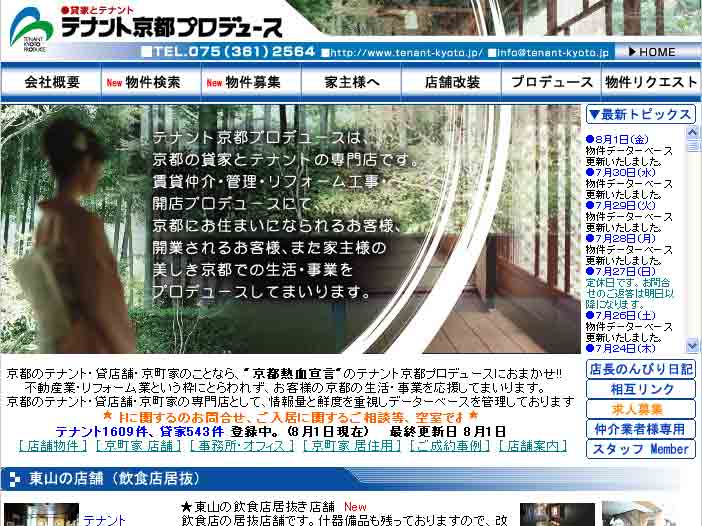Select the 7月28日(月) topic entry
The width and height of the screenshot is (702, 526).
pyautogui.click(x=621, y=239)
